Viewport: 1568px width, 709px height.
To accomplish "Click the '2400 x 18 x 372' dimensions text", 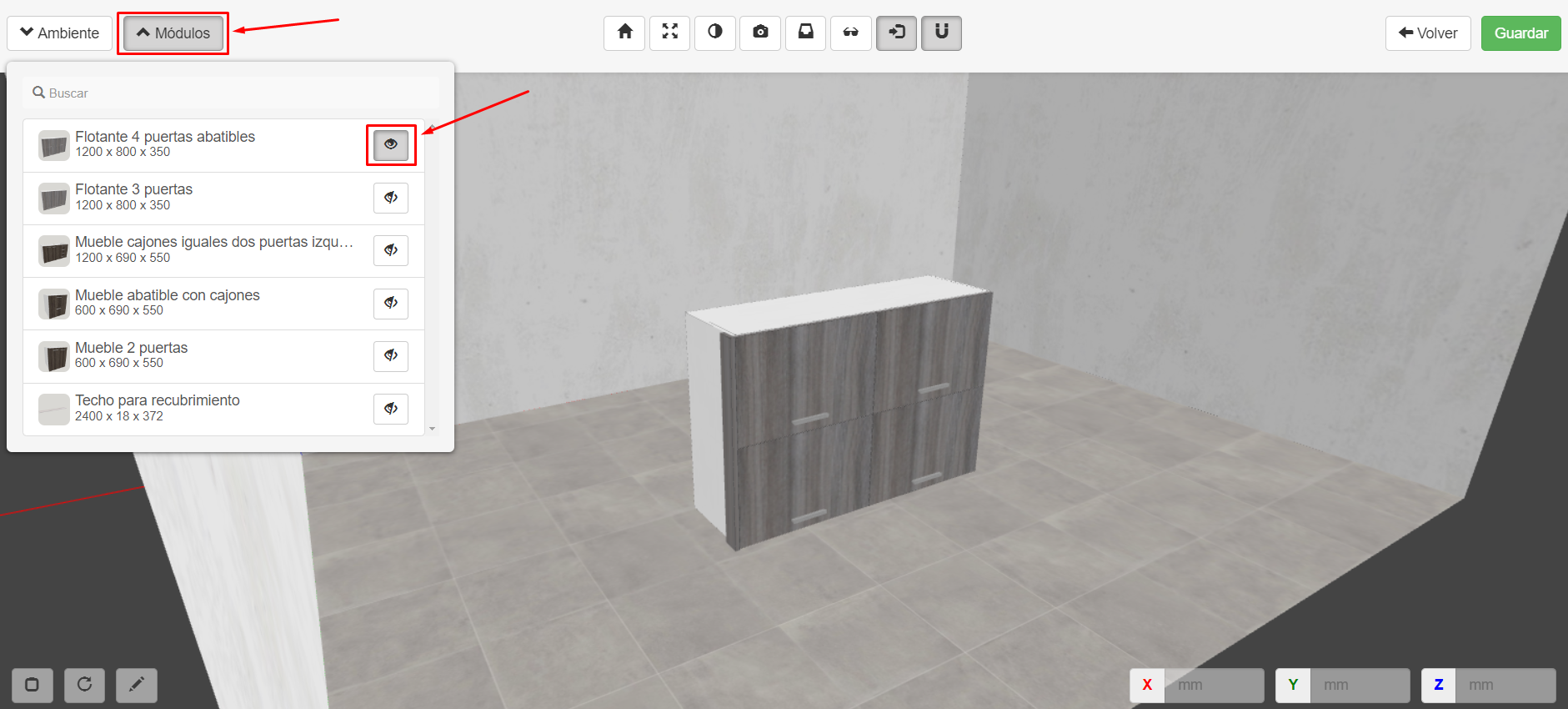I will point(119,416).
